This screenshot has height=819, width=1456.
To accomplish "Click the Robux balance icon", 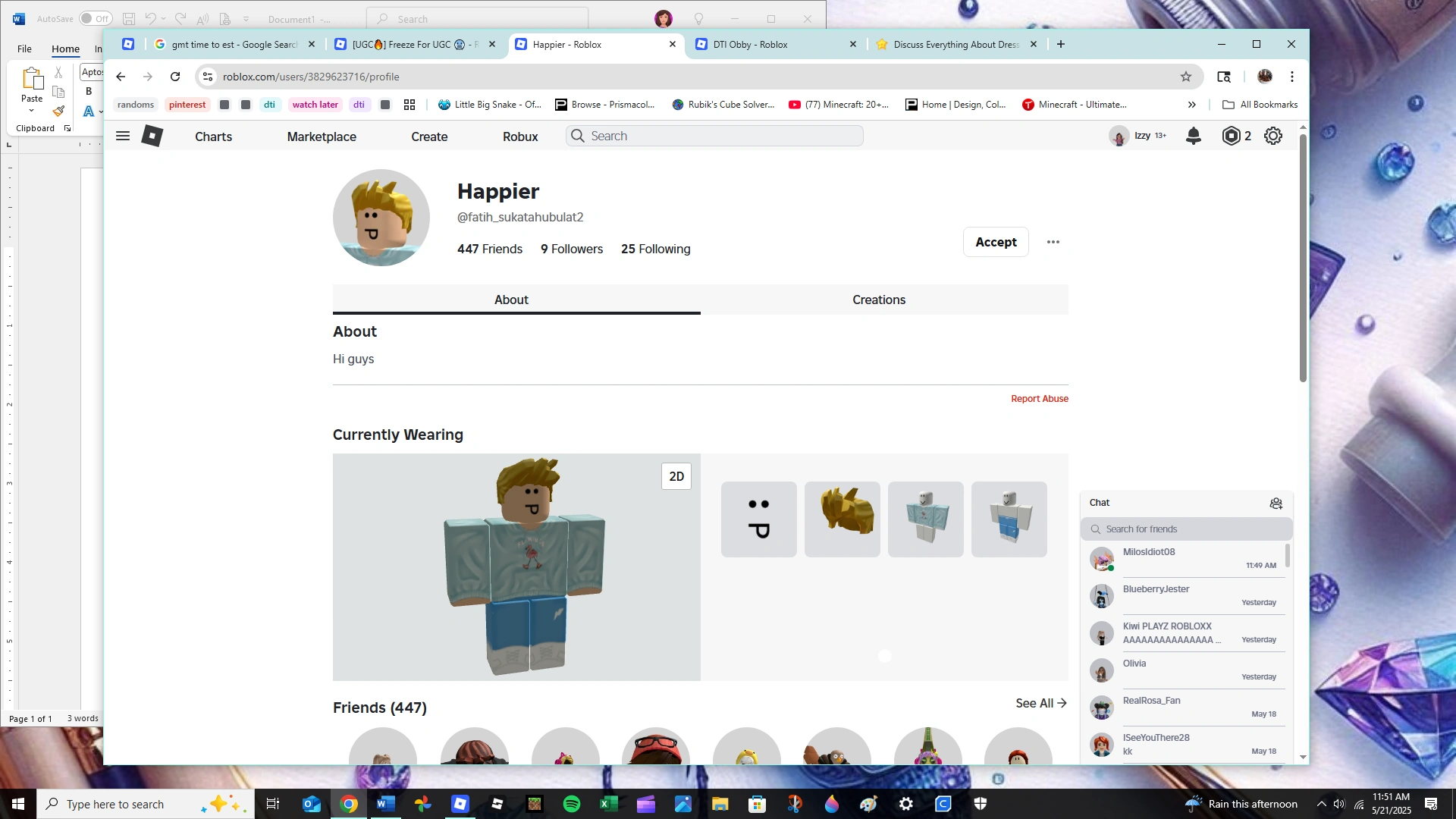I will pos(1232,136).
